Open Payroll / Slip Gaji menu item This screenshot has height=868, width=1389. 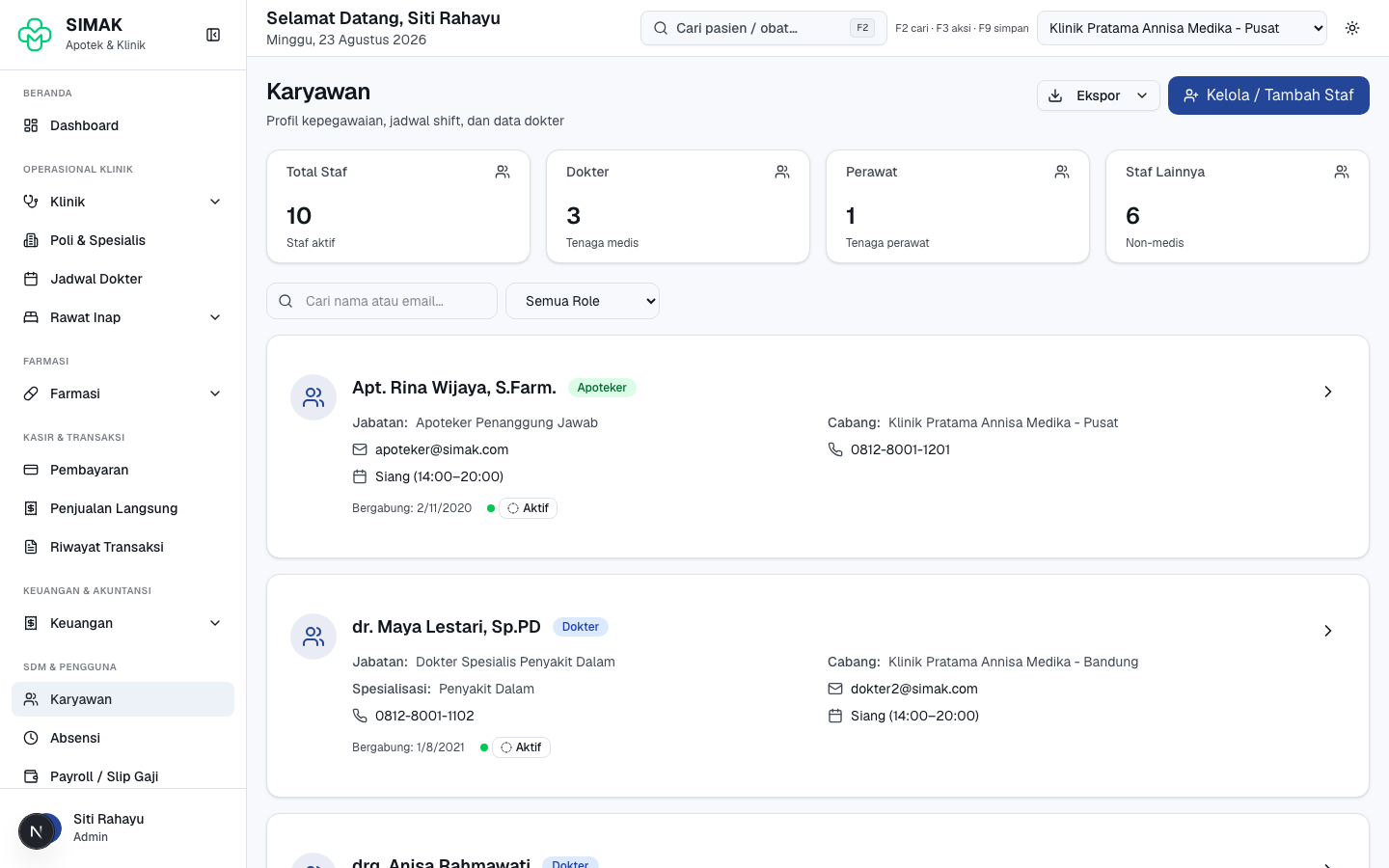click(x=123, y=776)
